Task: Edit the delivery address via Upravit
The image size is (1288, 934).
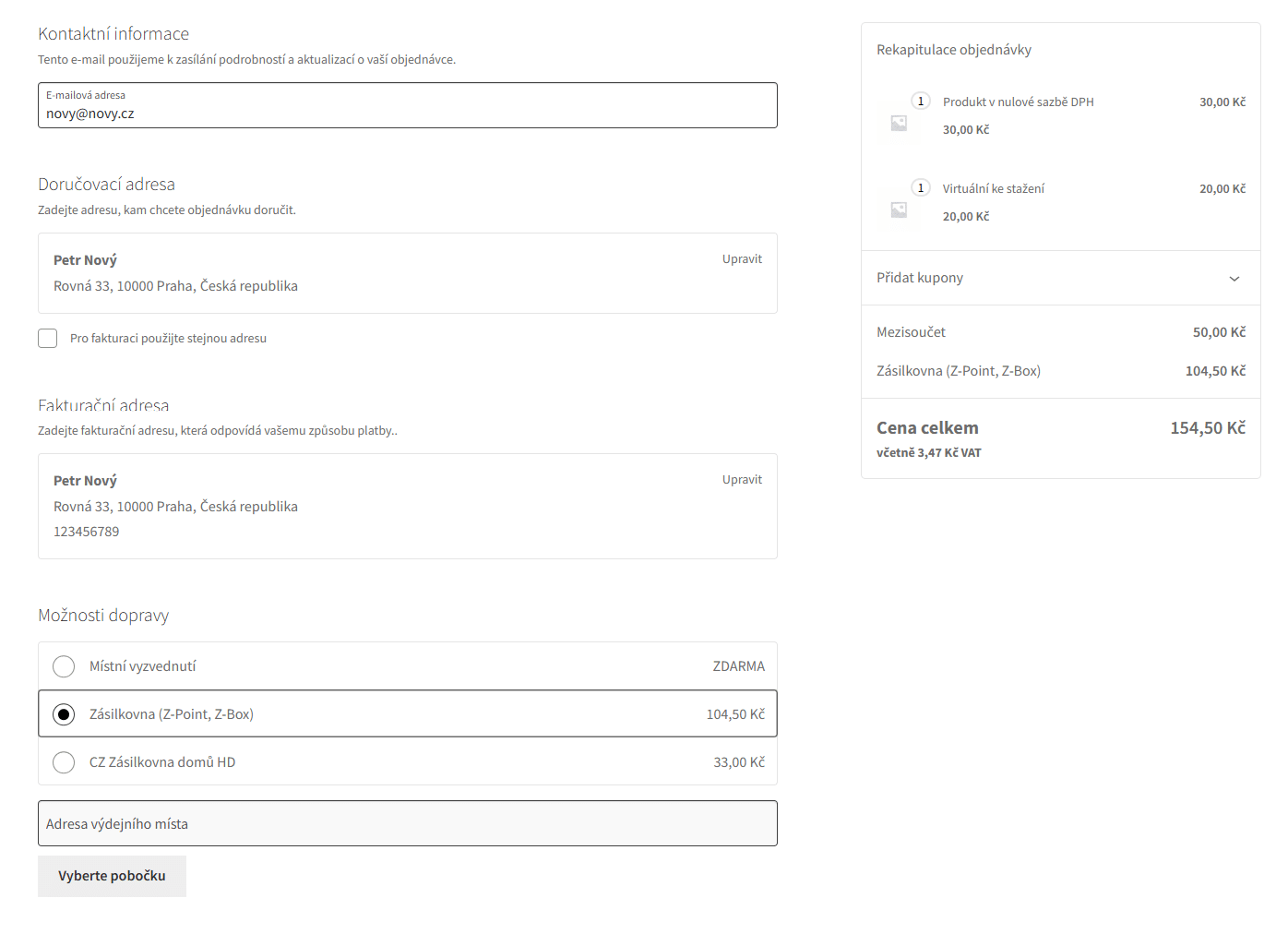Action: click(x=742, y=259)
